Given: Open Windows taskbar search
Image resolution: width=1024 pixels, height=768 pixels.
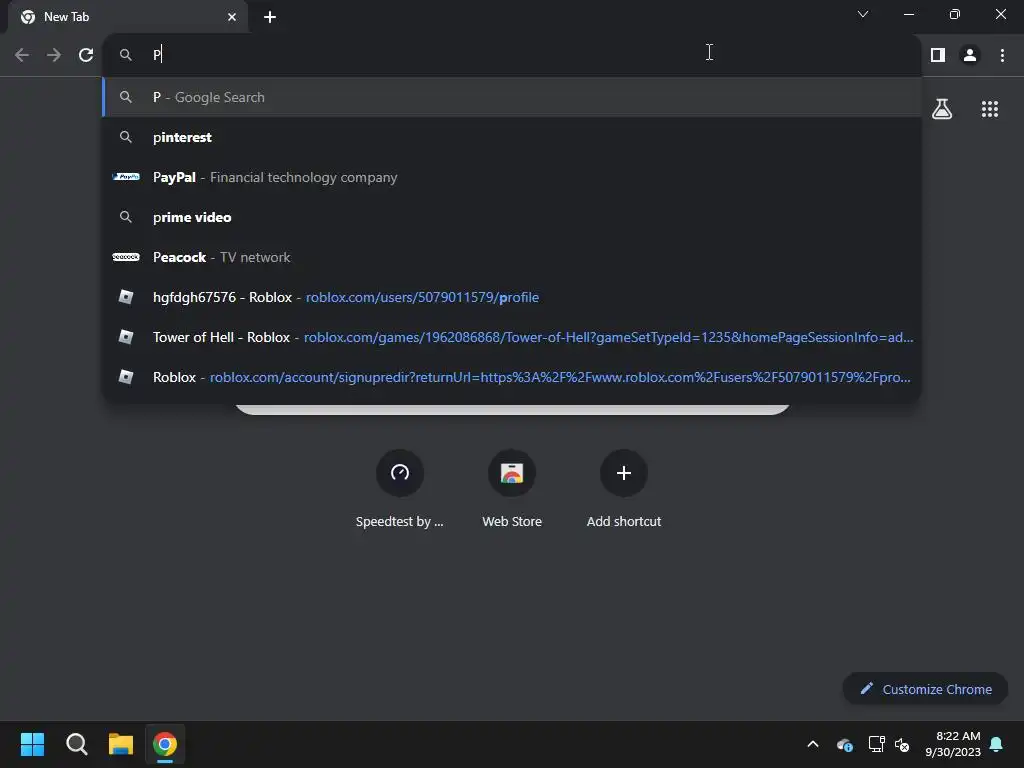Looking at the screenshot, I should tap(76, 744).
